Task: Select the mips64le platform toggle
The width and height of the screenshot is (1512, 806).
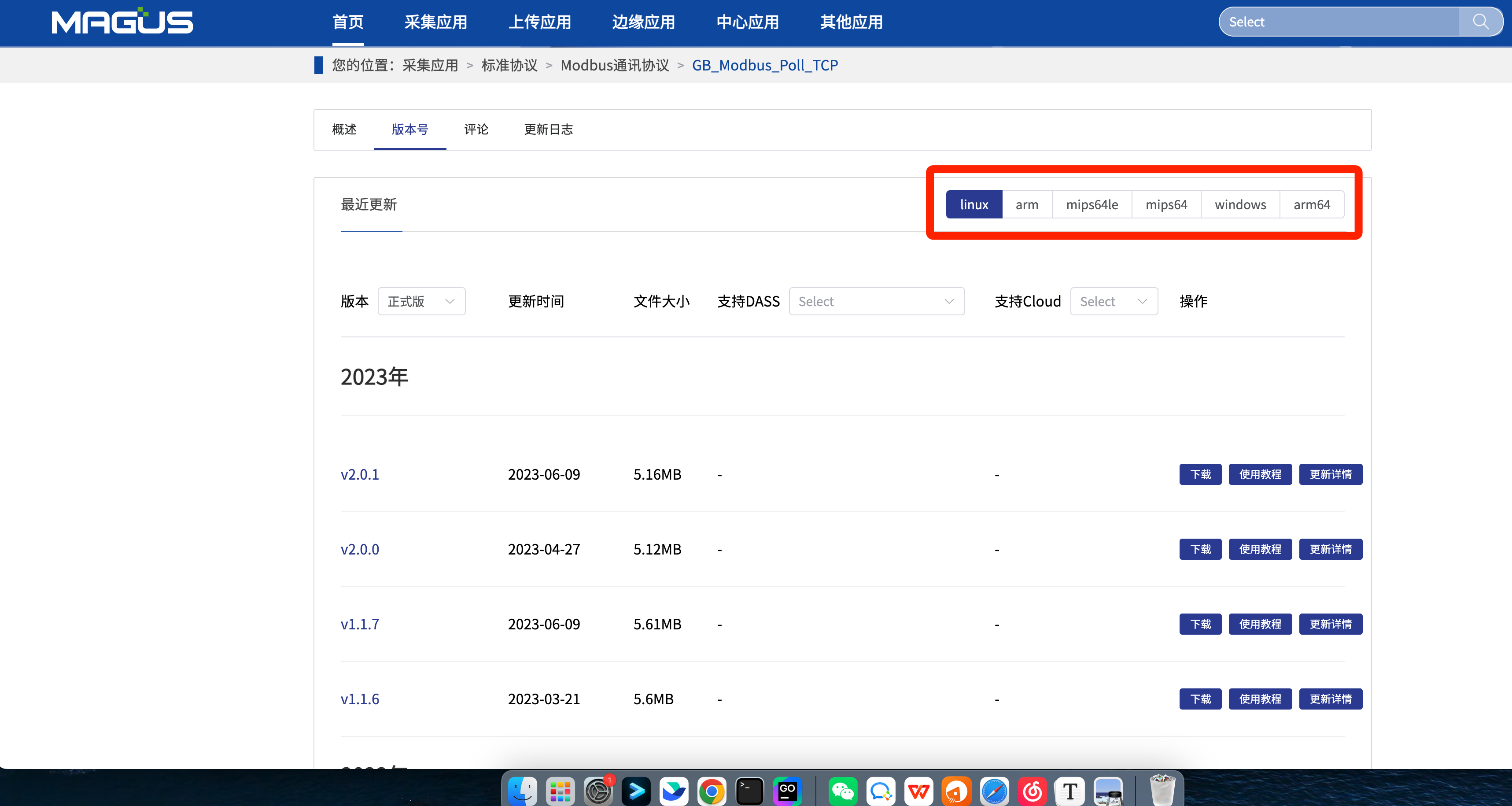Action: (x=1092, y=204)
